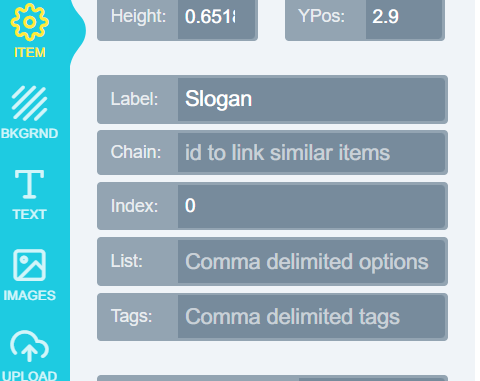Select the BKGRND diagonal stripes icon

29,103
